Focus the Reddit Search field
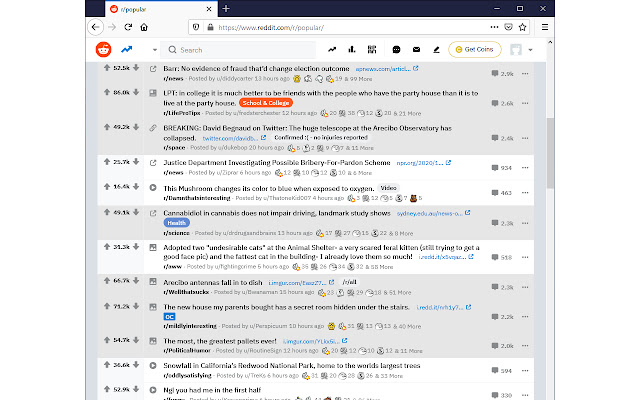The image size is (640, 400). click(x=238, y=50)
